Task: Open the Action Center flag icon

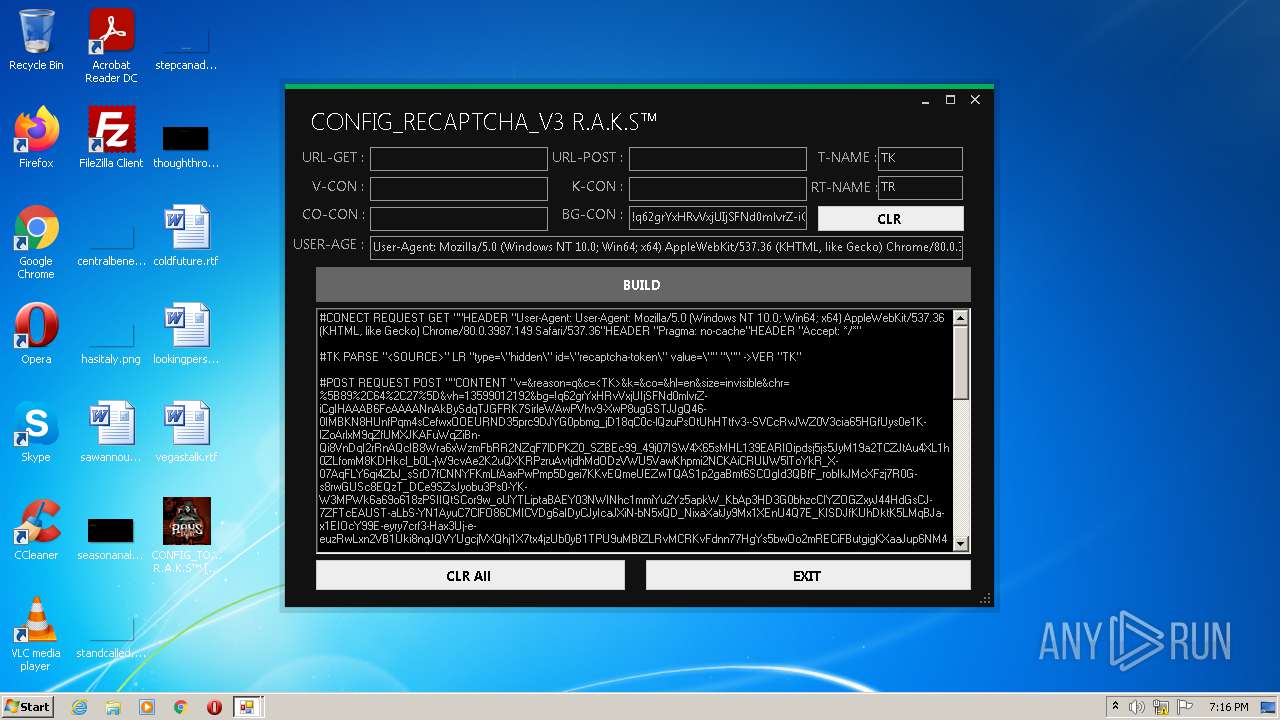Action: (x=1185, y=707)
